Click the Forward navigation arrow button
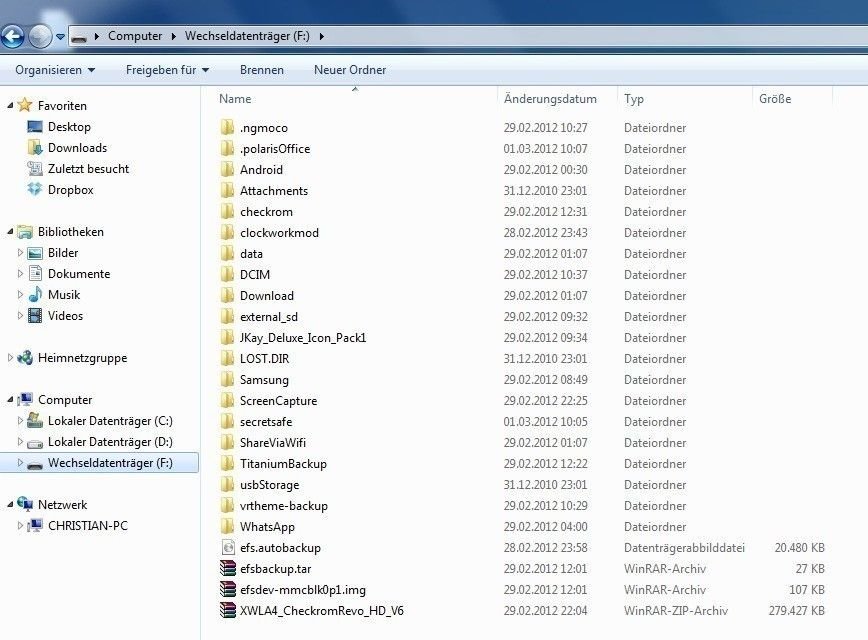The width and height of the screenshot is (868, 640). point(40,37)
